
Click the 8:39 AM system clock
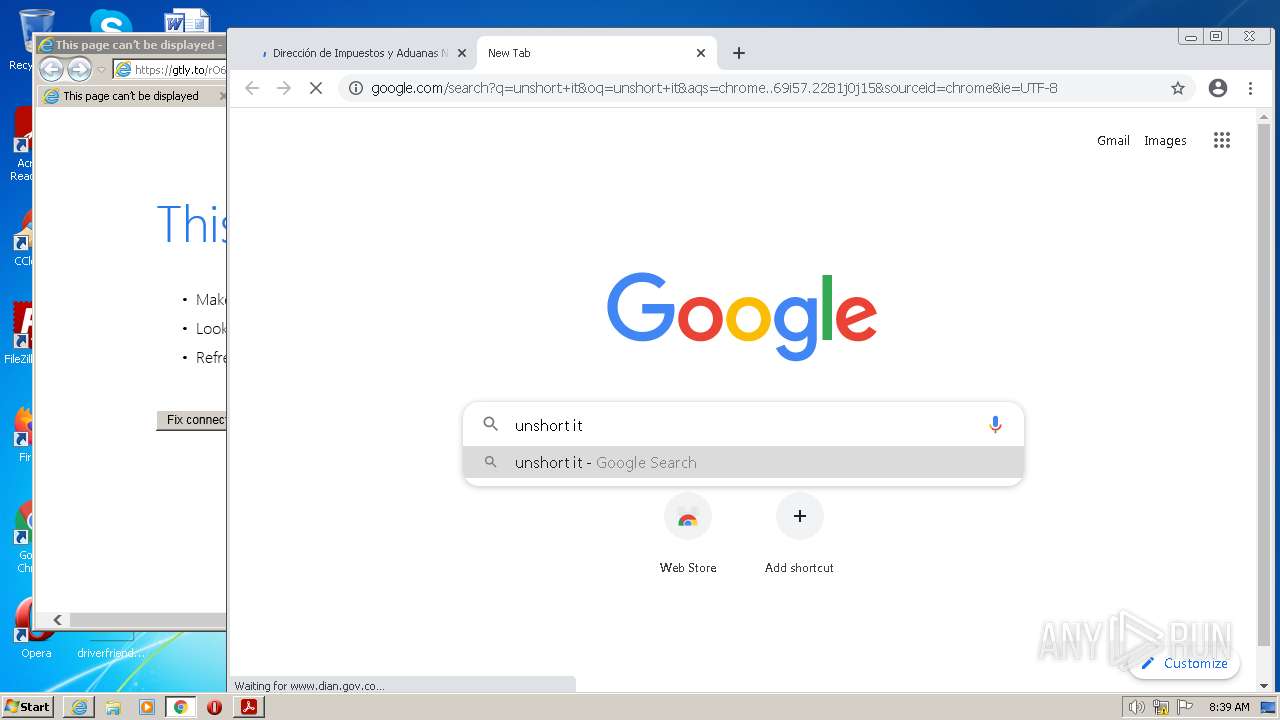(x=1229, y=707)
